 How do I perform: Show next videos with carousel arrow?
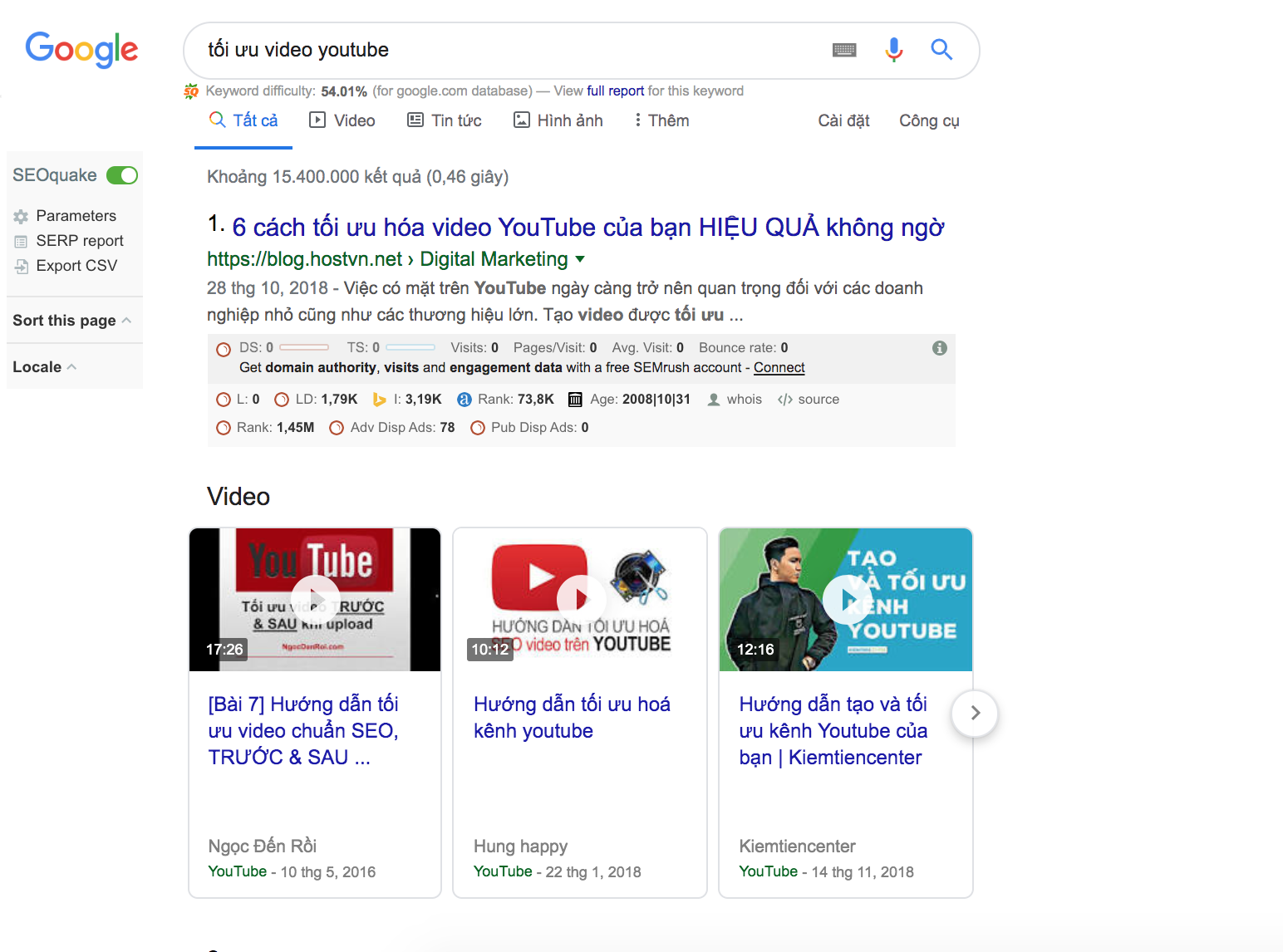[x=975, y=714]
